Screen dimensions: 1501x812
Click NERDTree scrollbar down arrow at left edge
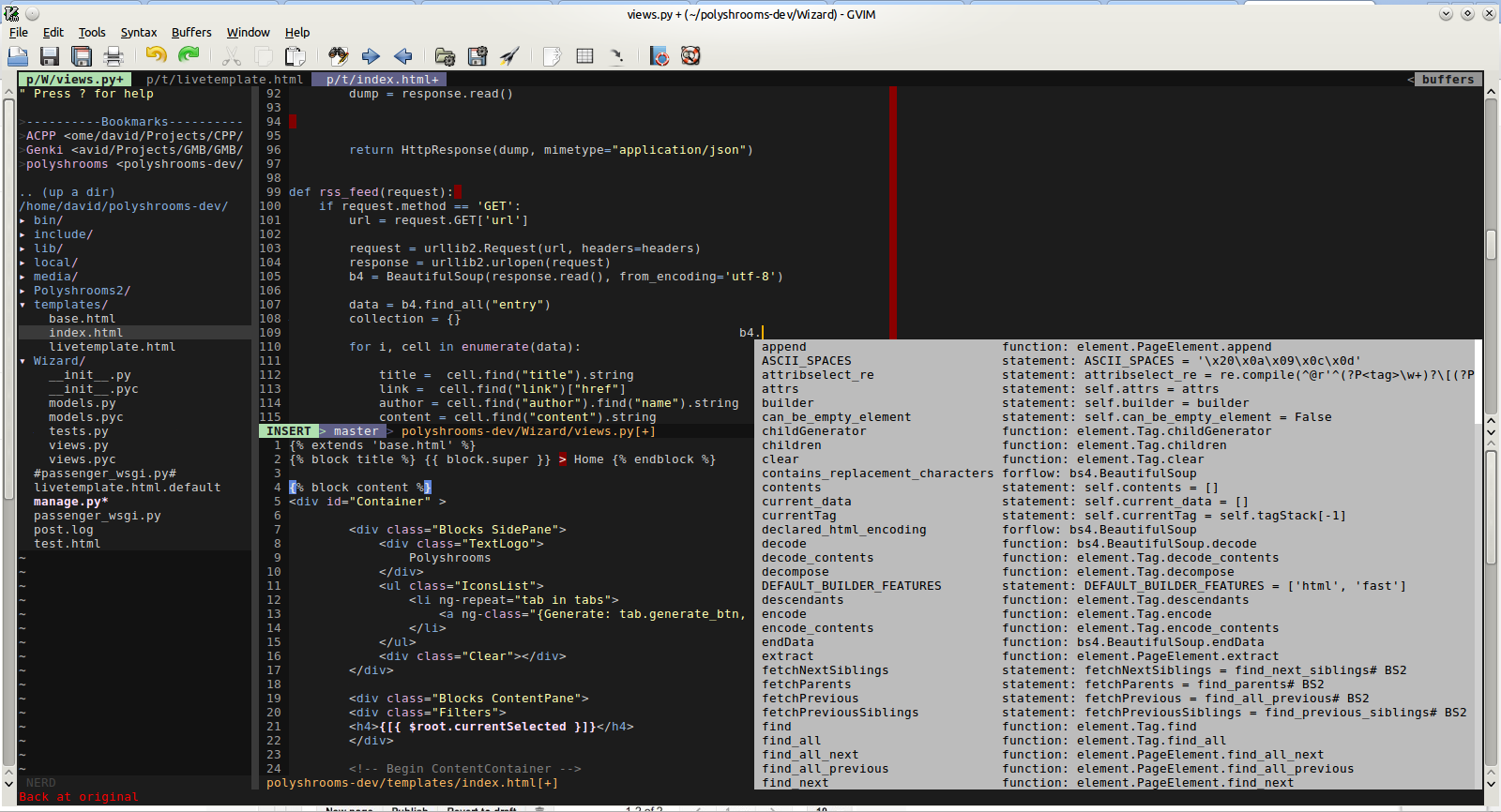[8, 784]
